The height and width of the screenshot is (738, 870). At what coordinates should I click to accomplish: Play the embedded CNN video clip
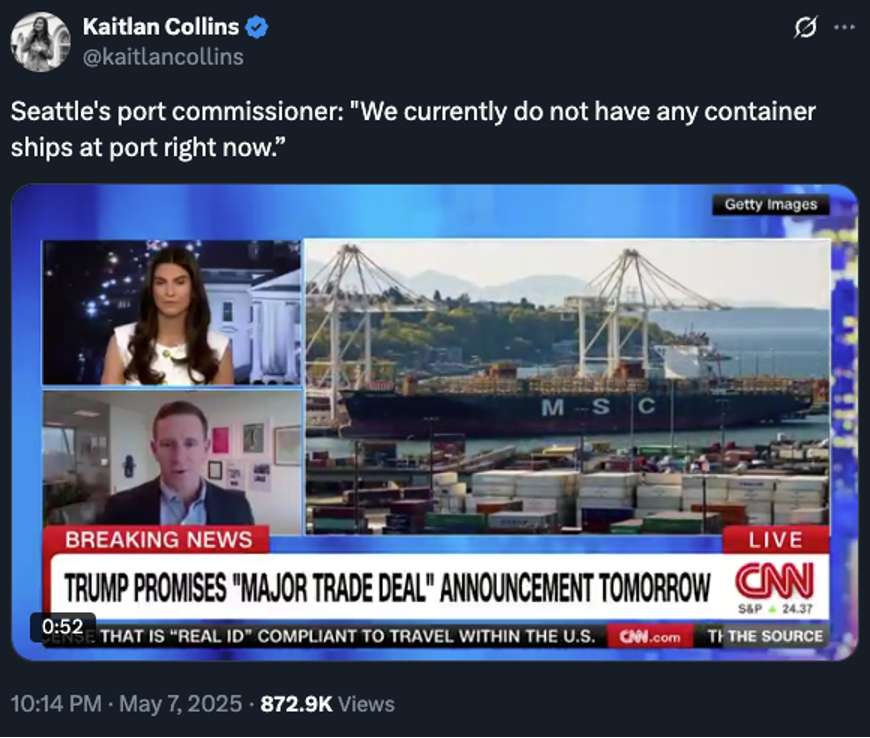point(434,422)
